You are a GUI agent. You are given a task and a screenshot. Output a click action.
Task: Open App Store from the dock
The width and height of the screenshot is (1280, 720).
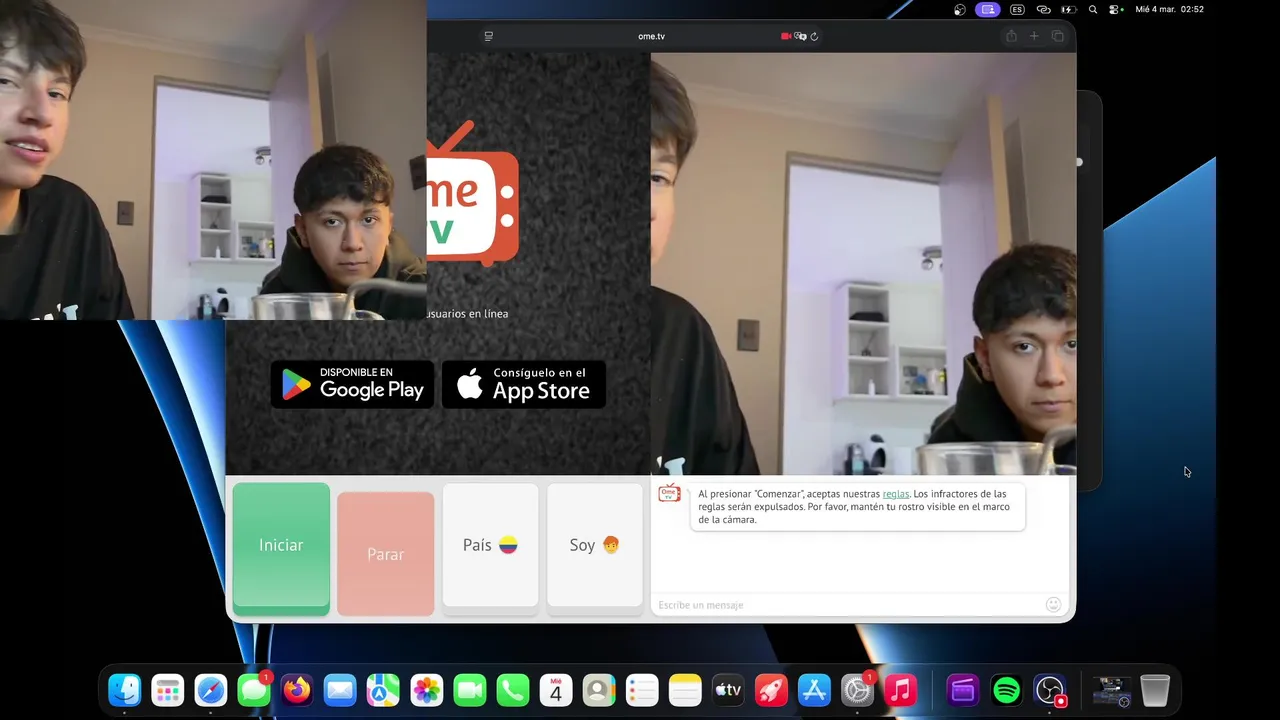coord(814,690)
